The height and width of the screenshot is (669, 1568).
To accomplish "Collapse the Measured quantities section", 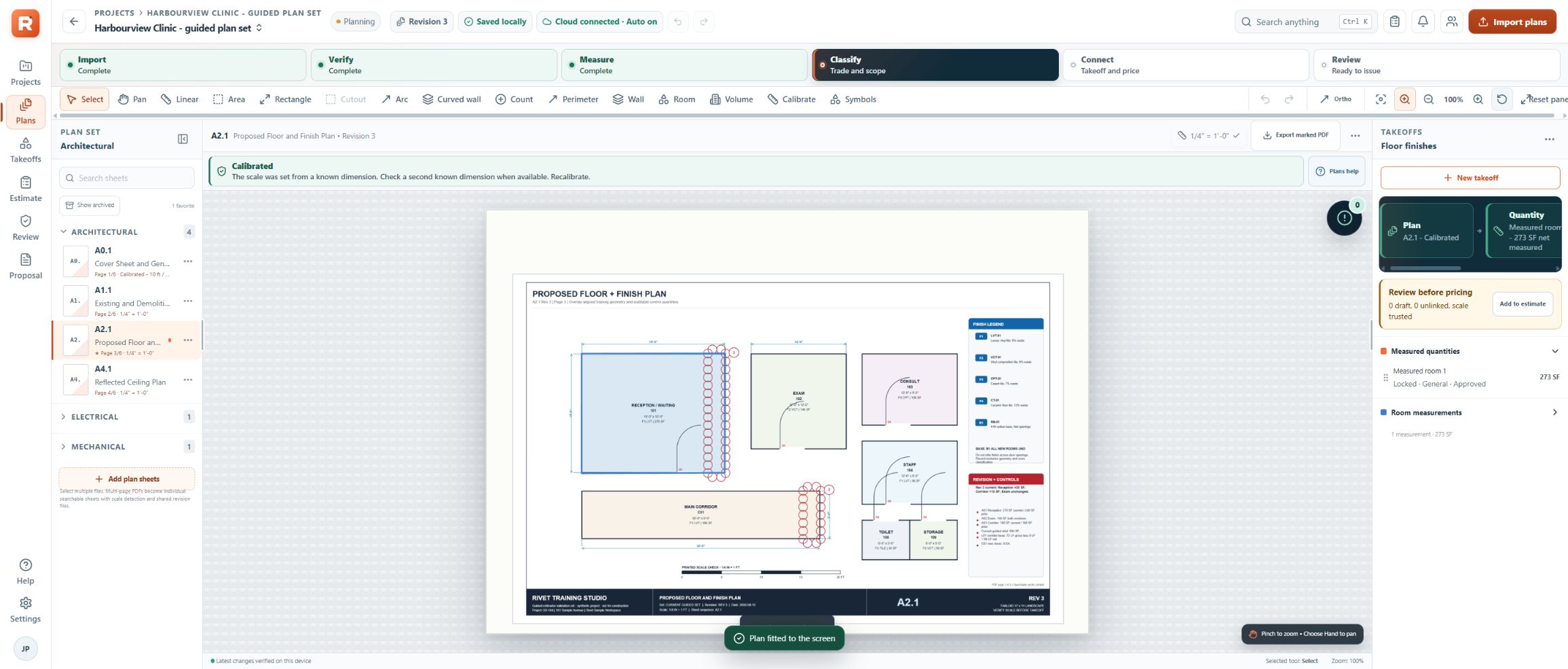I will point(1554,351).
